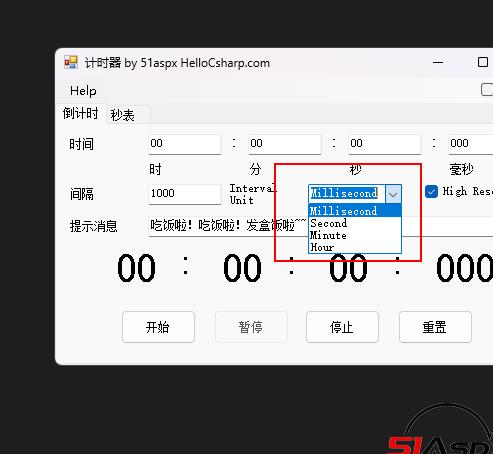The image size is (493, 454).
Task: Select the 倒计时 tab
Action: pyautogui.click(x=81, y=113)
